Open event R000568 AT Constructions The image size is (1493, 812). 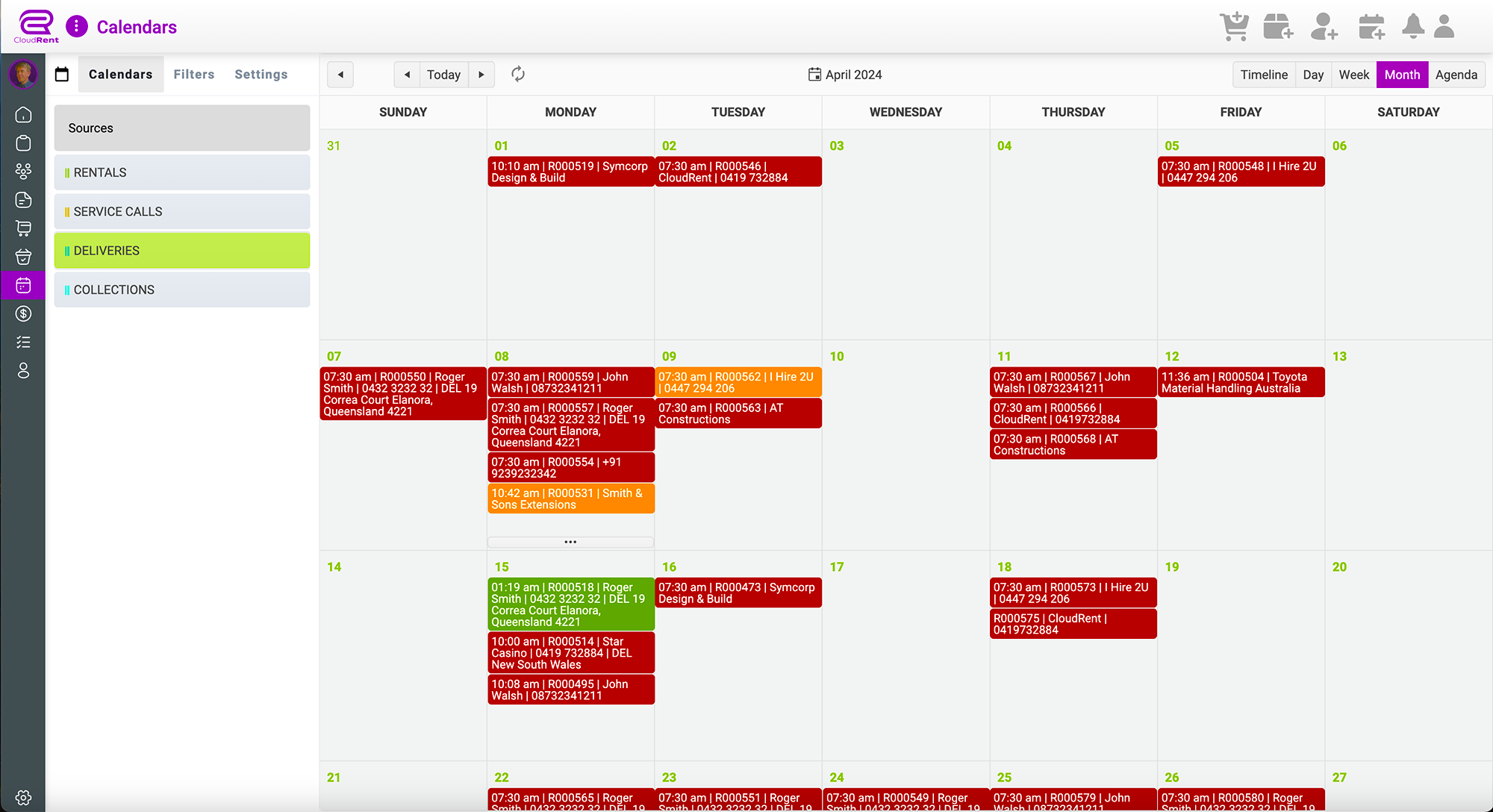[1073, 444]
